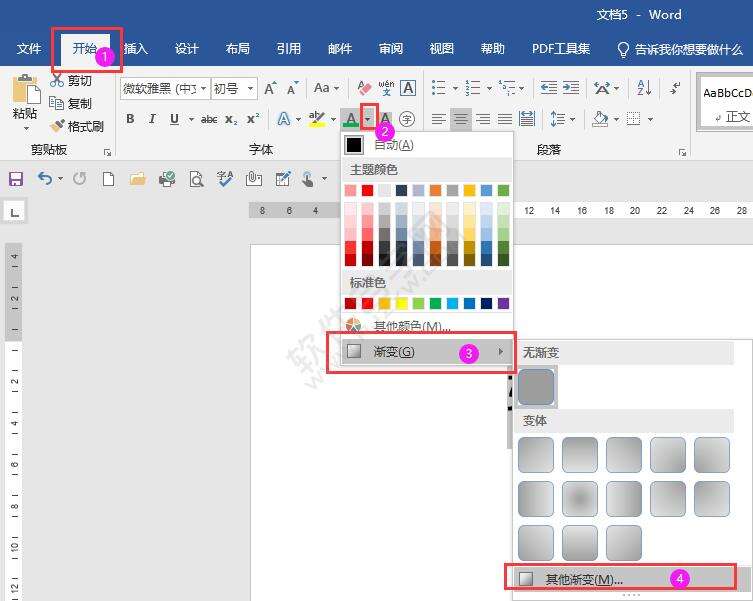The image size is (753, 601).
Task: Expand the font color dropdown arrow
Action: pos(368,119)
